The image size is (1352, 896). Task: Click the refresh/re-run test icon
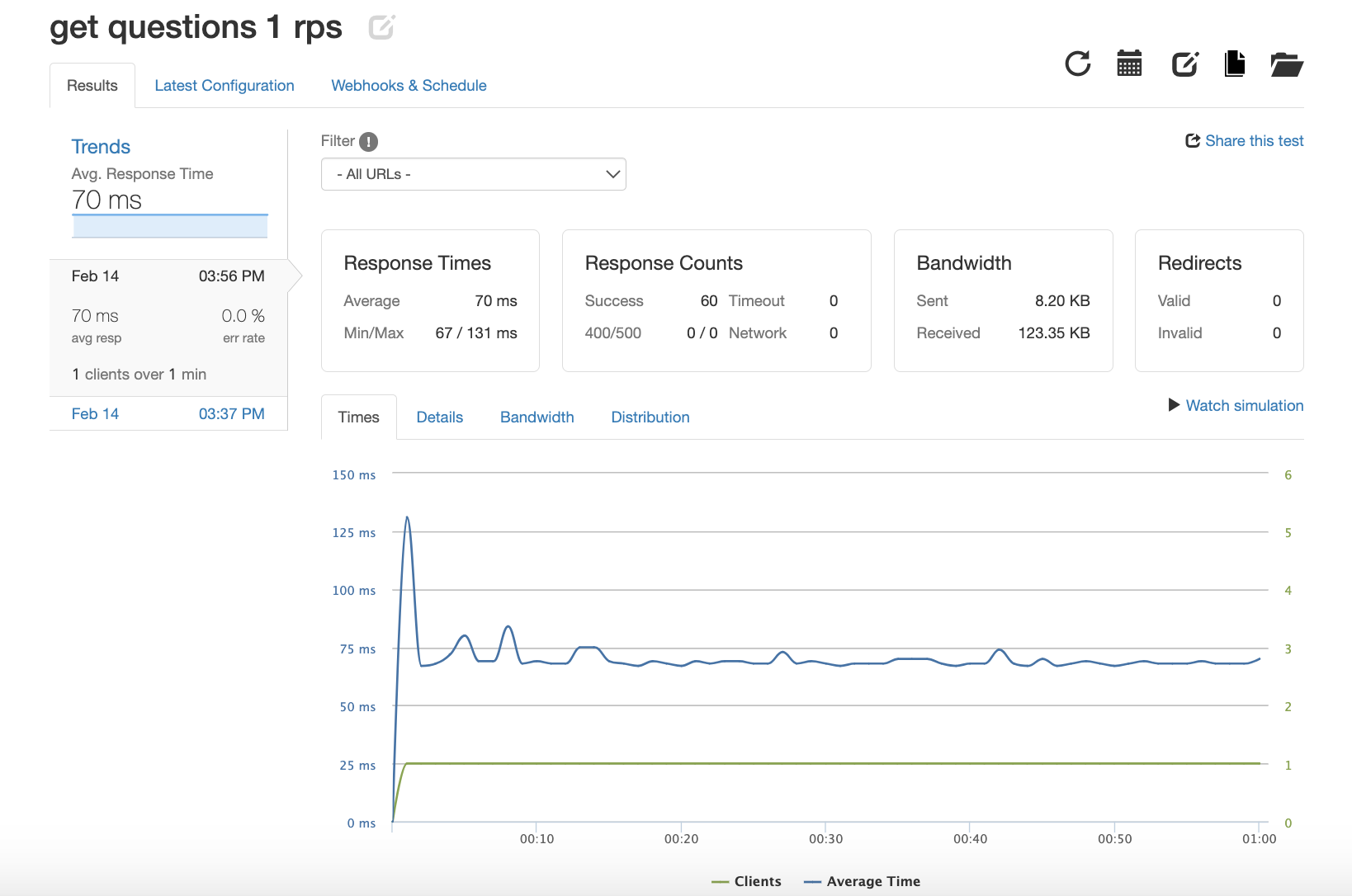point(1078,64)
